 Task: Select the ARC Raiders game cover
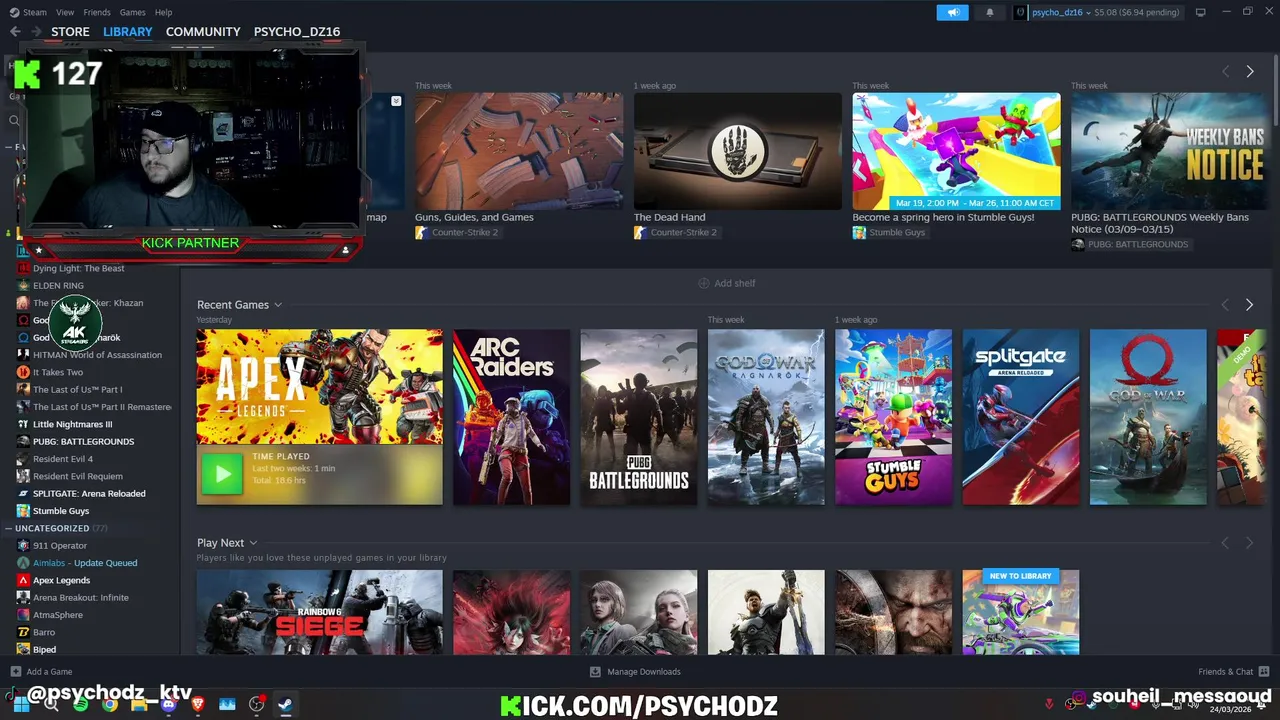point(511,417)
